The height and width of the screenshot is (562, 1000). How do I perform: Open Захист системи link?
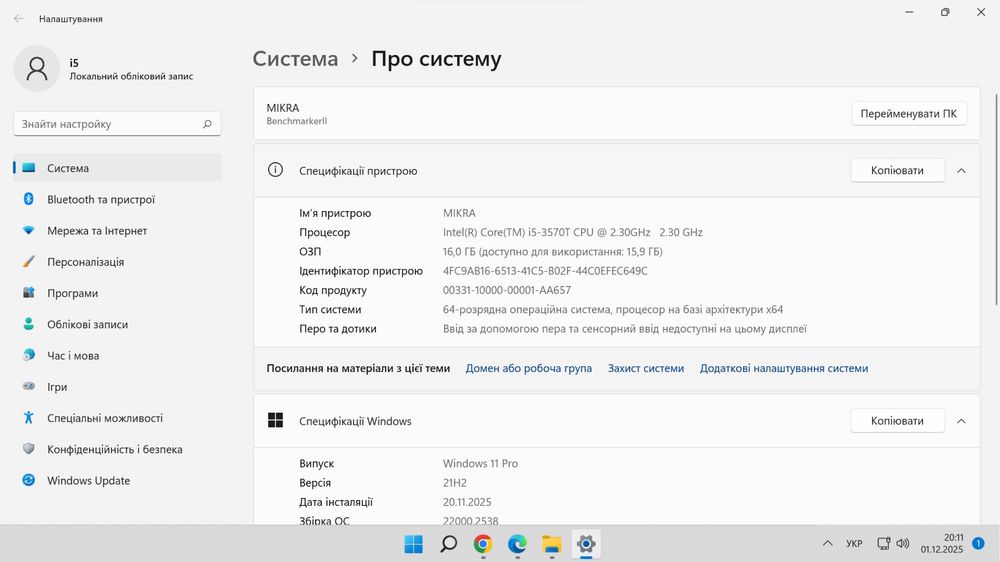pos(645,368)
